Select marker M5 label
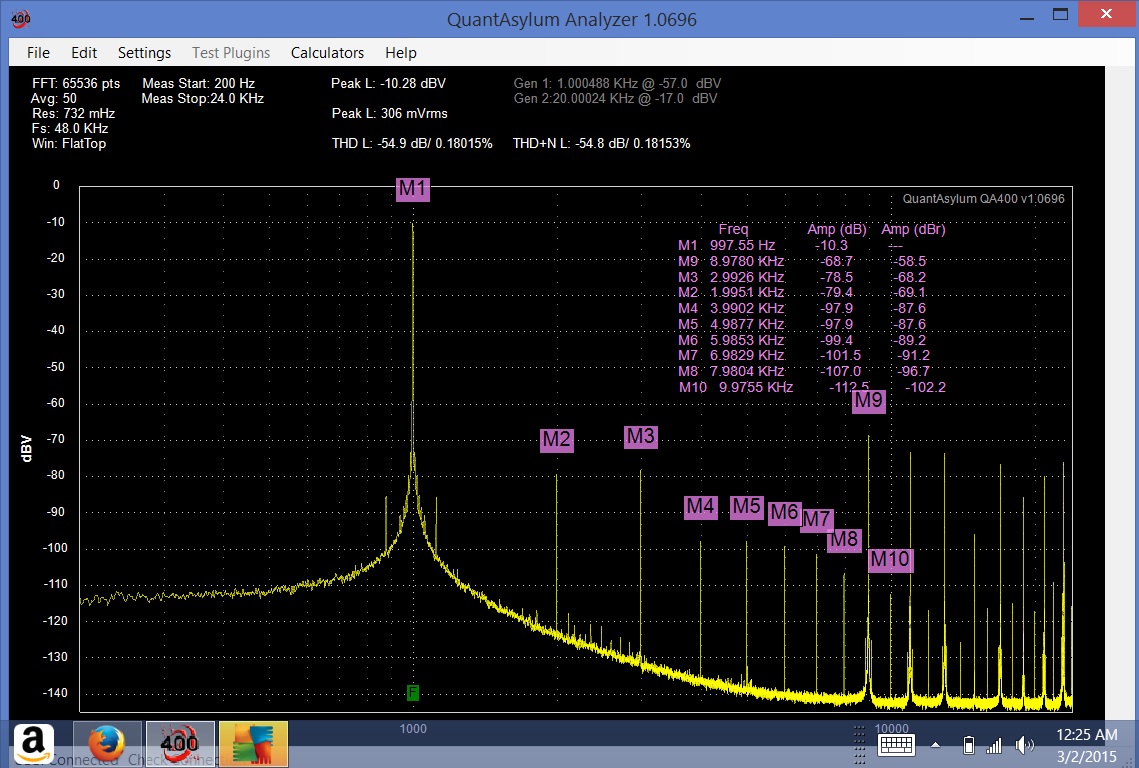 click(x=747, y=506)
